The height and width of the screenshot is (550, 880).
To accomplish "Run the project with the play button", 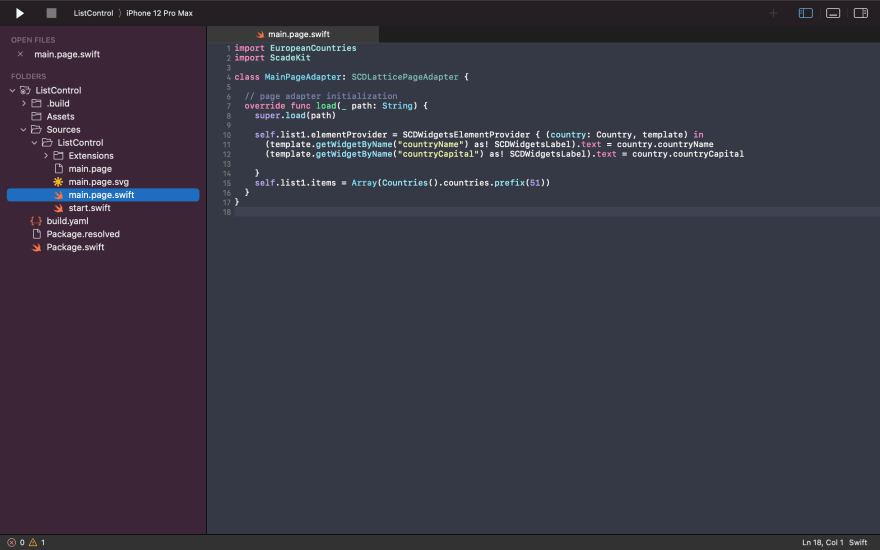I will coord(20,13).
